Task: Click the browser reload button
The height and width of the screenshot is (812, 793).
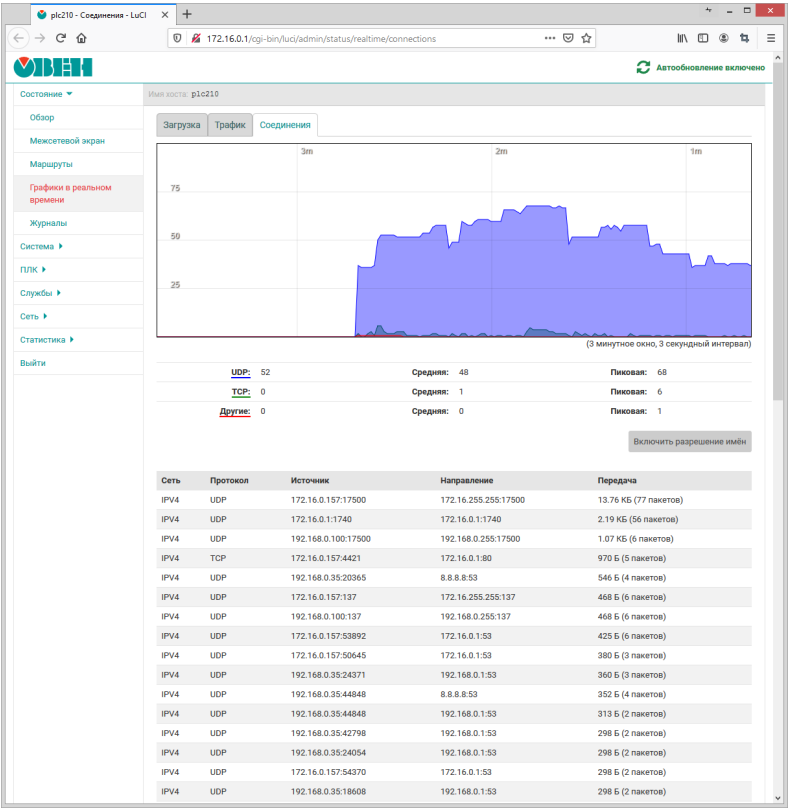Action: (x=61, y=38)
